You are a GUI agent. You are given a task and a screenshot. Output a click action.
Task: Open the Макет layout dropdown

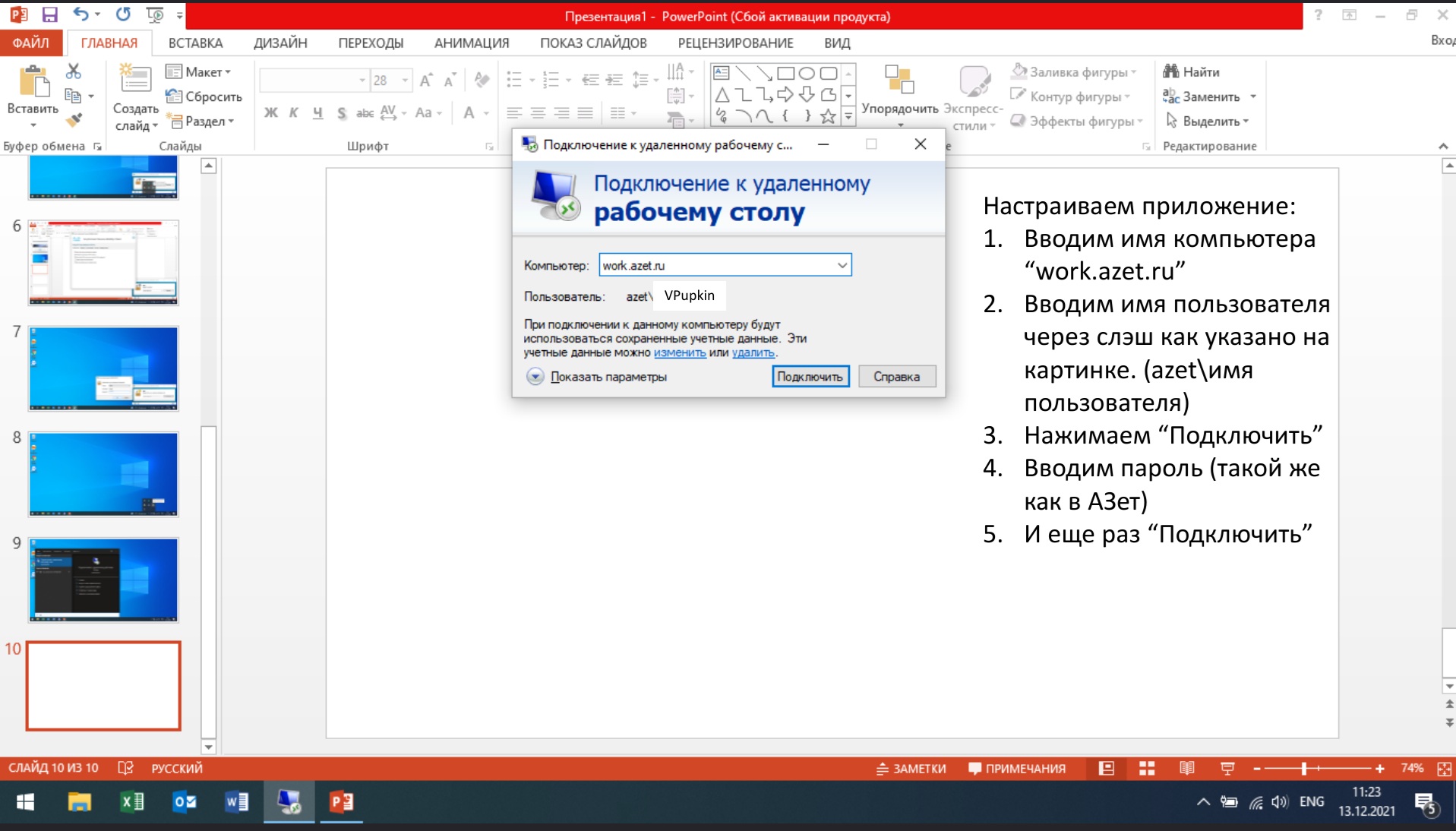click(199, 71)
